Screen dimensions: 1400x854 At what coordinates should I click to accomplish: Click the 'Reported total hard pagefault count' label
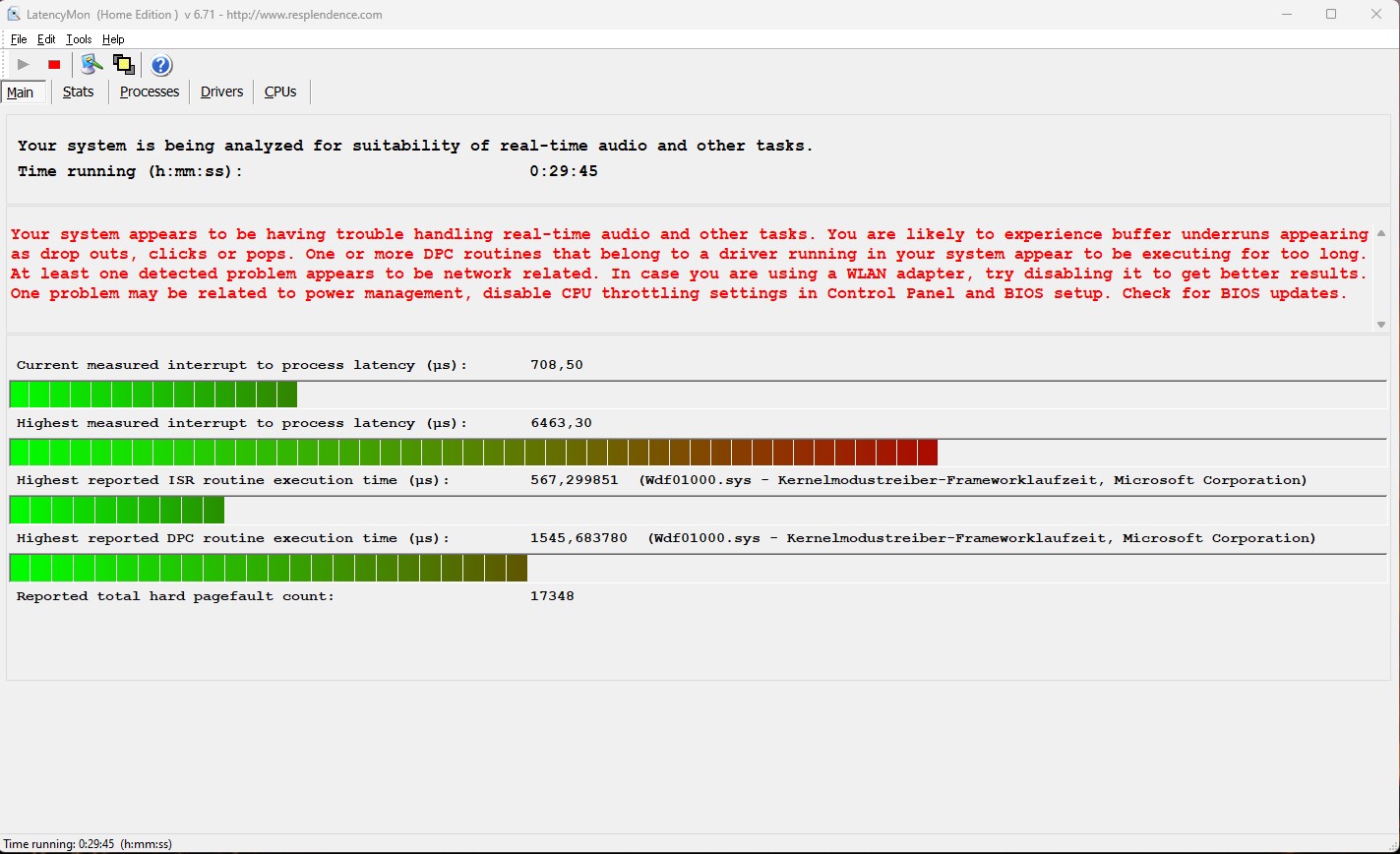pyautogui.click(x=175, y=596)
